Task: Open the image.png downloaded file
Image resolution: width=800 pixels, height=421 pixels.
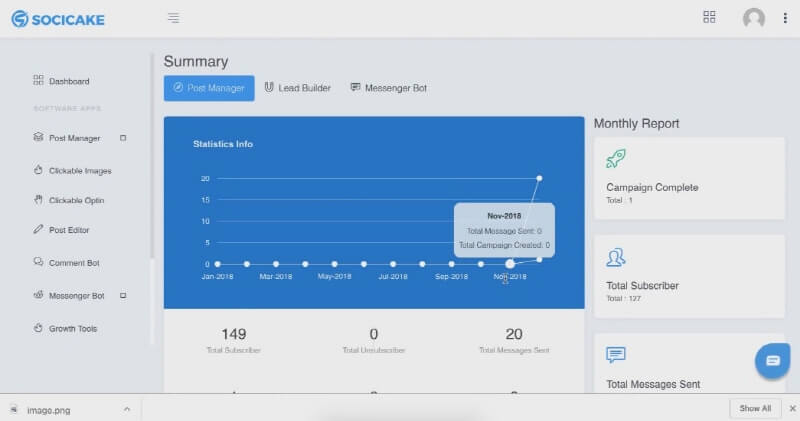Action: click(x=48, y=410)
